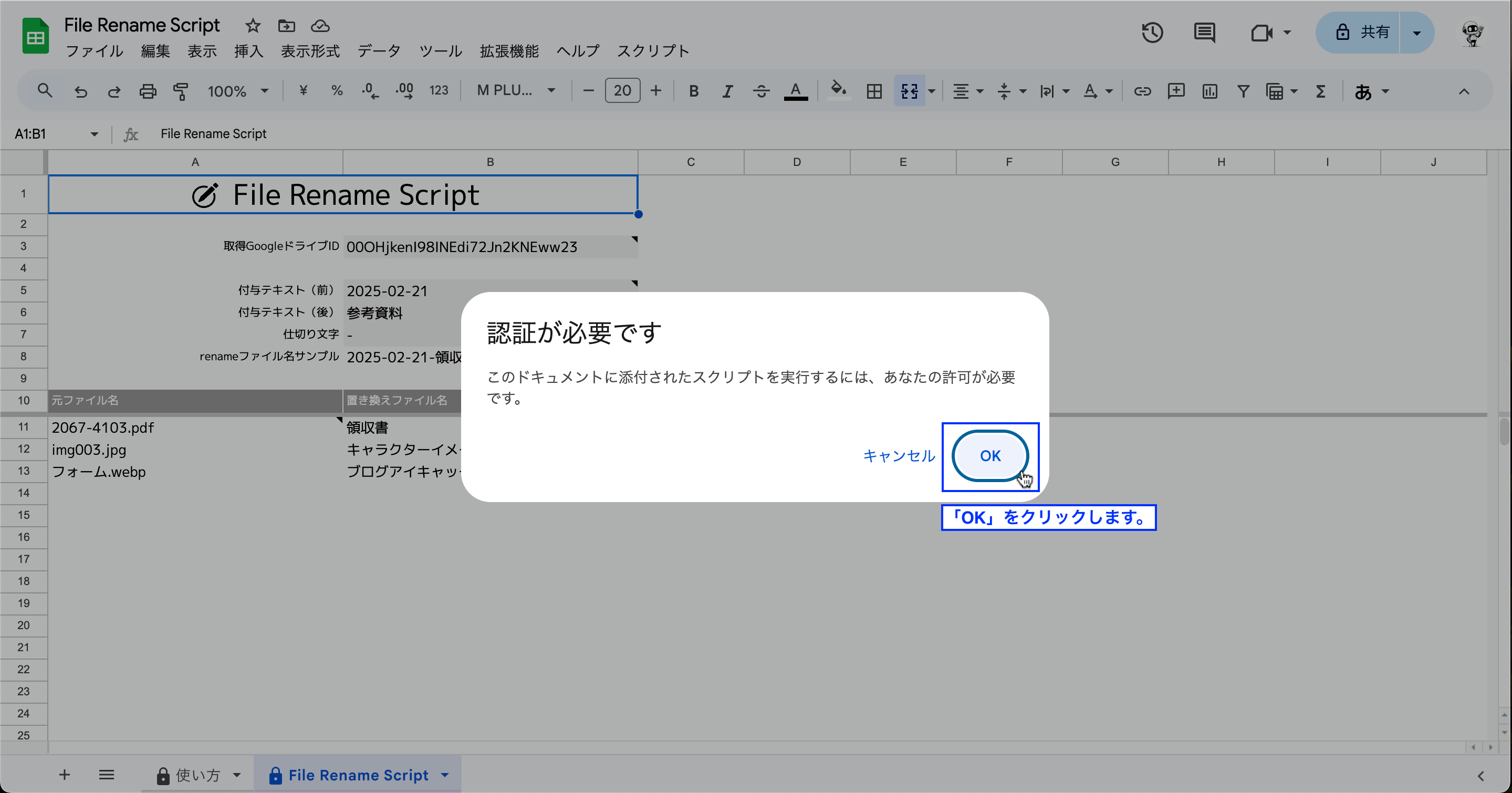Toggle bold formatting
Viewport: 1512px width, 793px height.
pyautogui.click(x=694, y=91)
